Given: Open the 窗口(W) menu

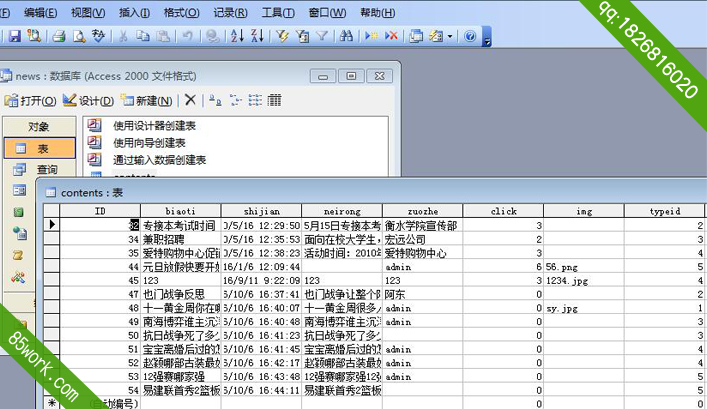Looking at the screenshot, I should pos(327,13).
